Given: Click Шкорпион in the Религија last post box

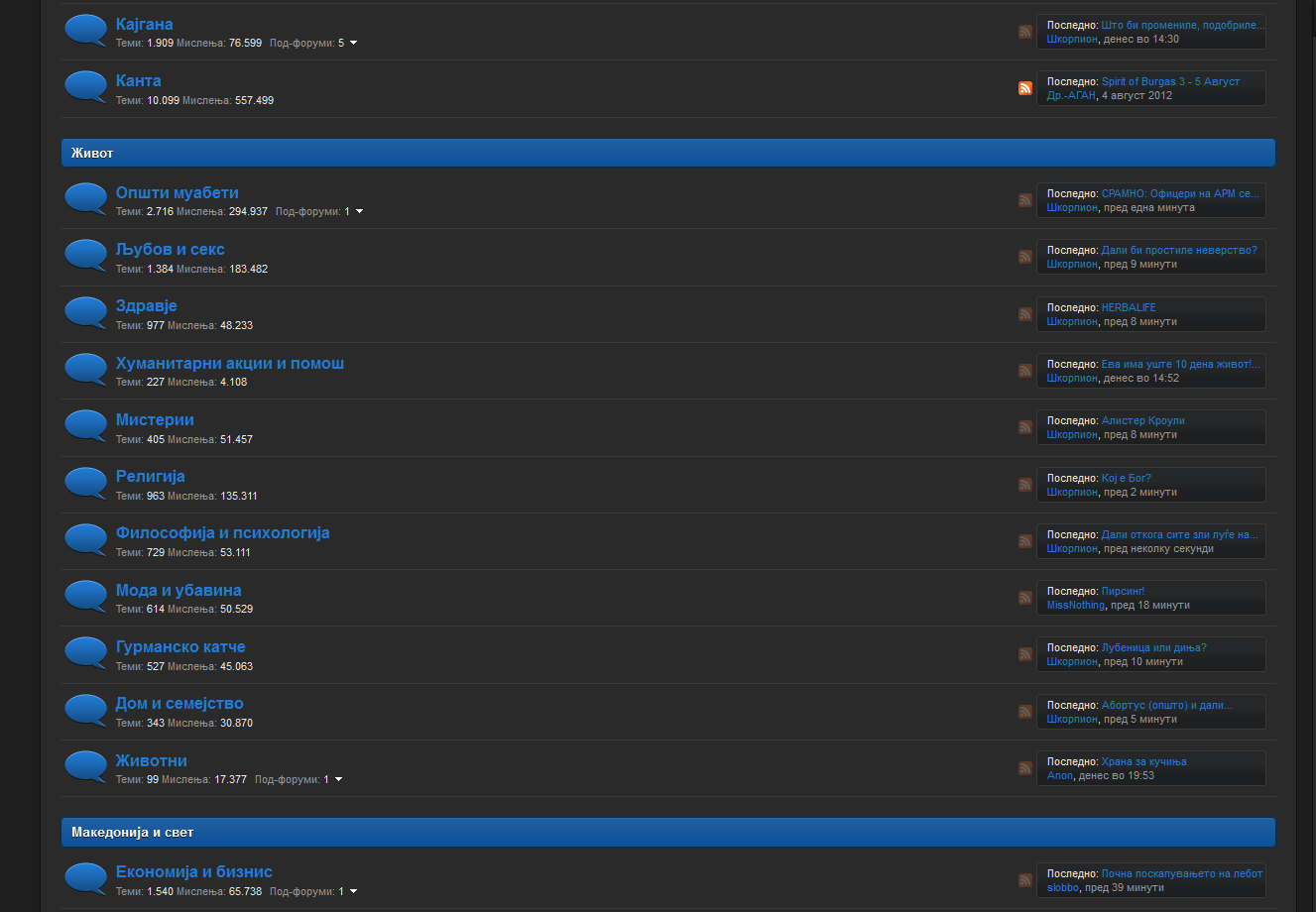Looking at the screenshot, I should click(x=1072, y=492).
